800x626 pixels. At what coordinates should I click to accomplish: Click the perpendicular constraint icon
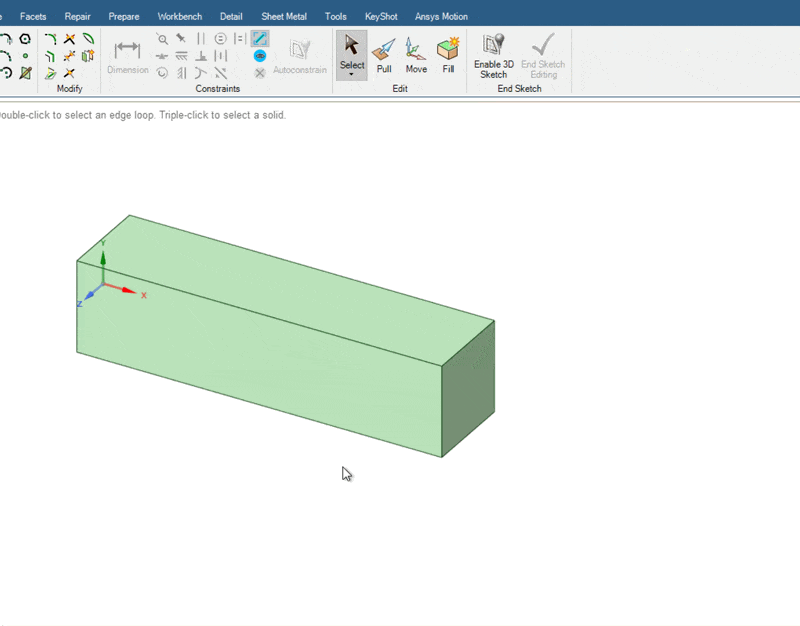tap(201, 56)
